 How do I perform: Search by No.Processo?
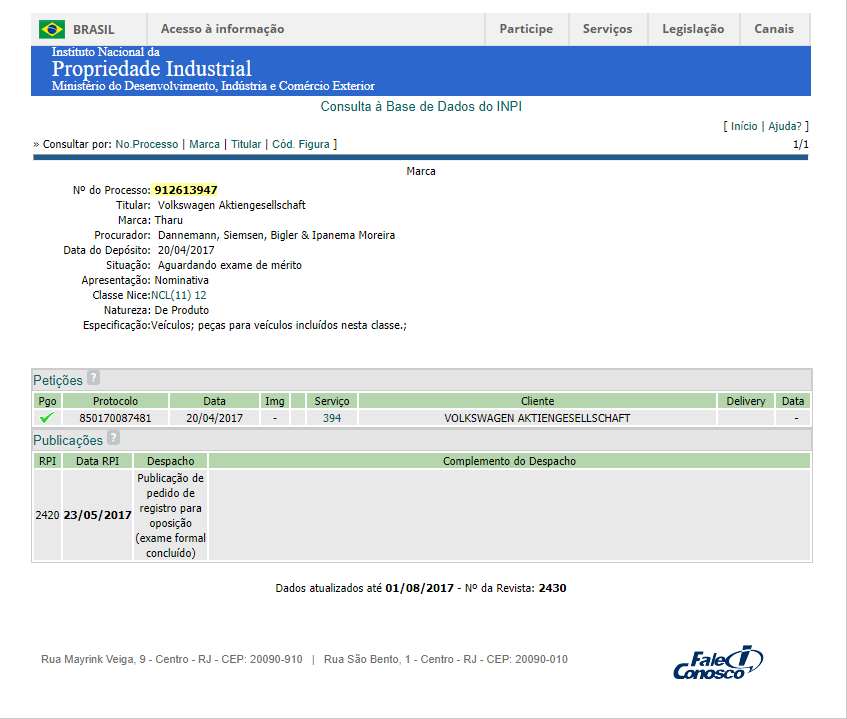[146, 144]
